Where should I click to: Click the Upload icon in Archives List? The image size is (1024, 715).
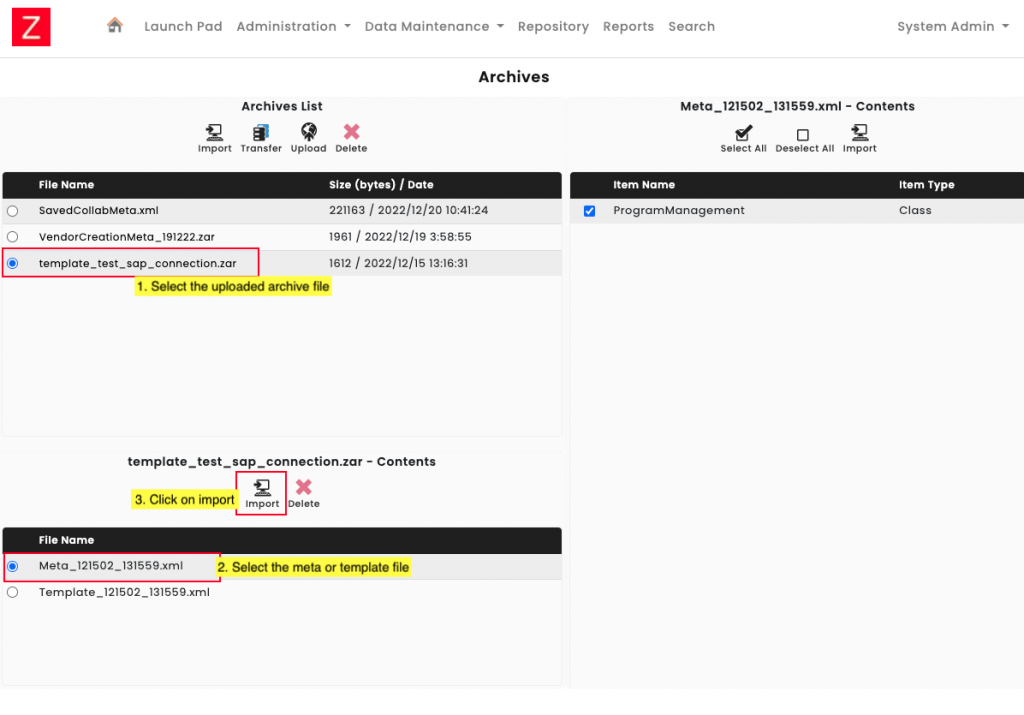coord(308,137)
